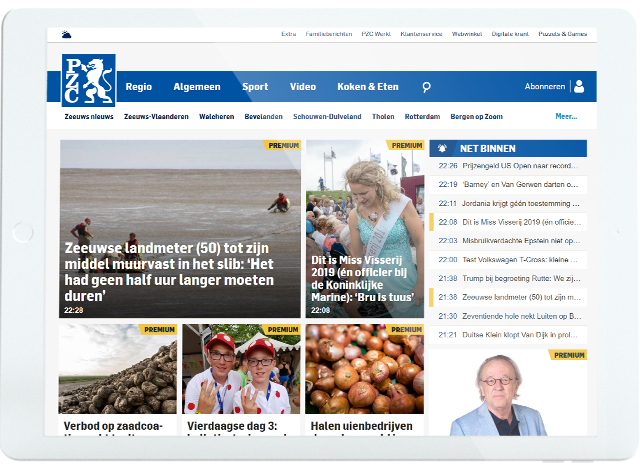640x470 pixels.
Task: Click Premium badge on Miss Visserij photo
Action: tap(405, 145)
